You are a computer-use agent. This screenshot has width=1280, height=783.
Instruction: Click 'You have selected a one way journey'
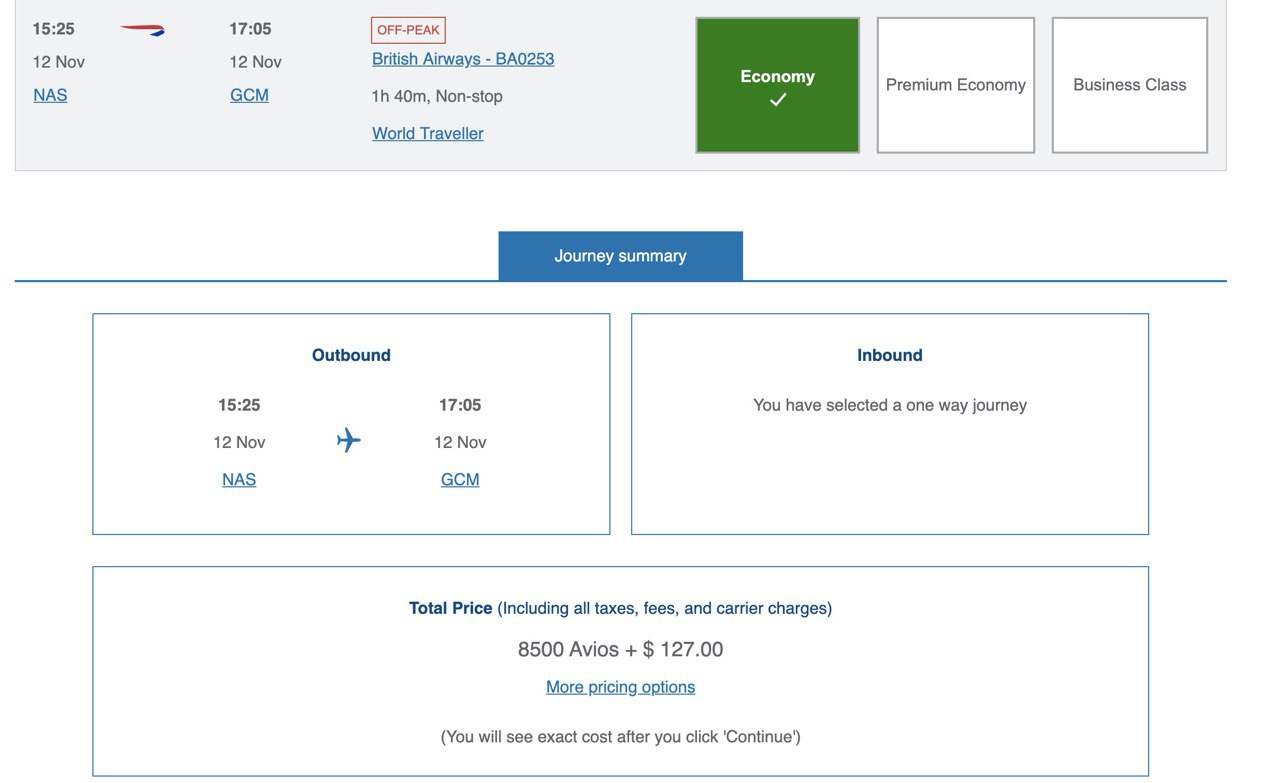pyautogui.click(x=890, y=405)
